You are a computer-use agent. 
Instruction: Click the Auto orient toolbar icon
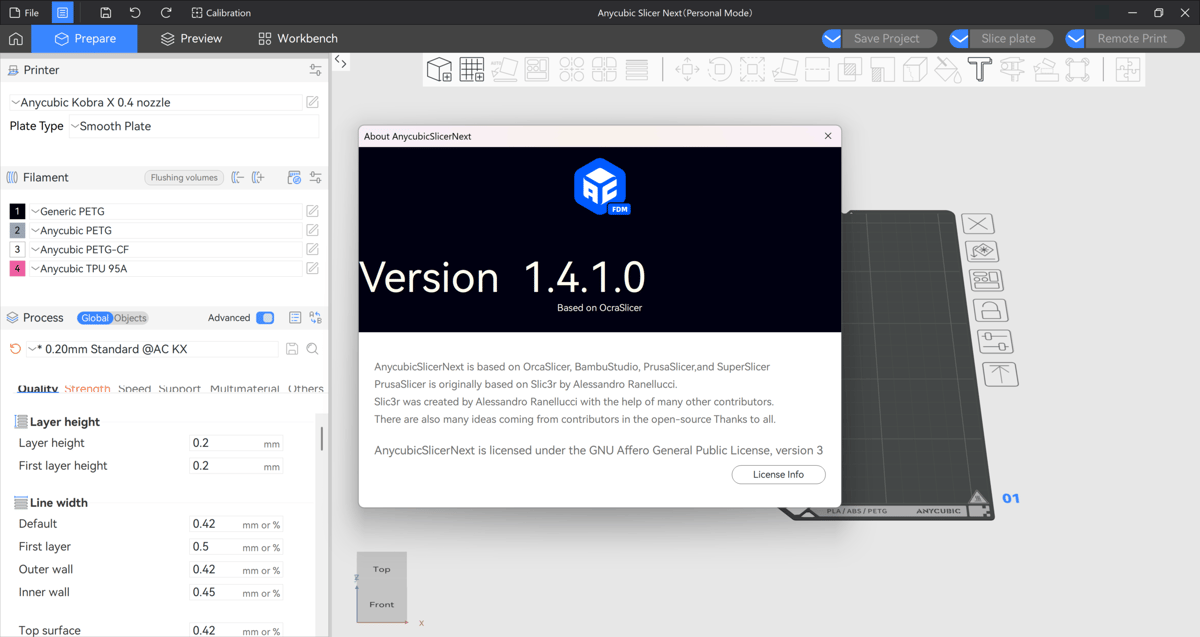point(504,69)
